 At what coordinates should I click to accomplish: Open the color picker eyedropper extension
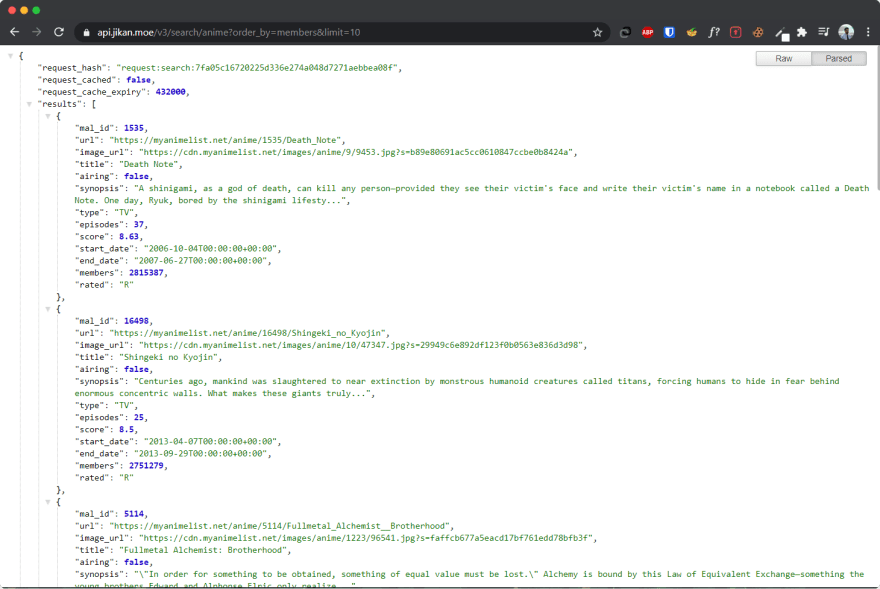point(782,34)
